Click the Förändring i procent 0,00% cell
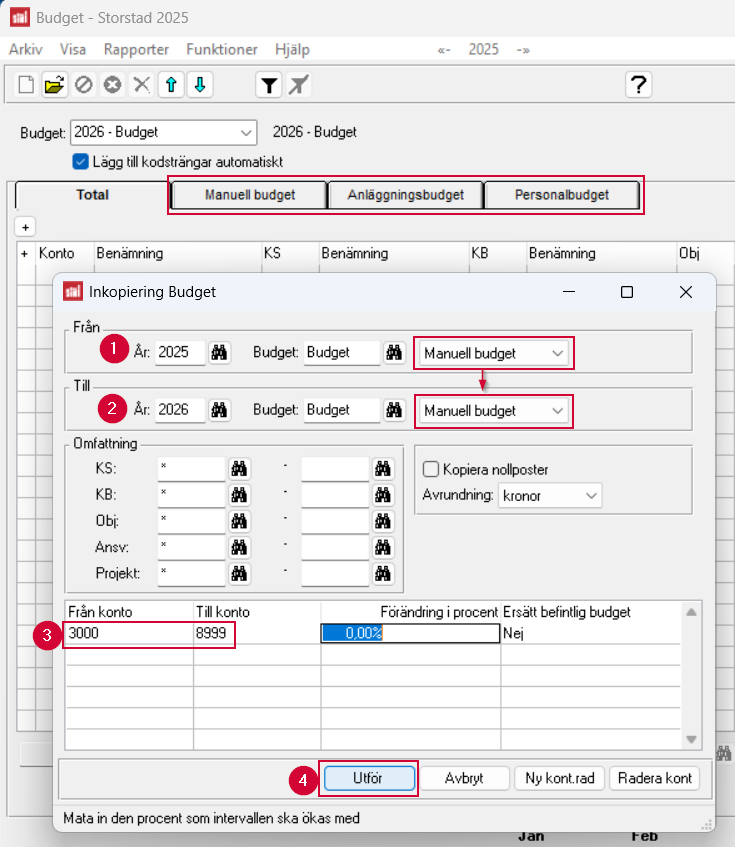The width and height of the screenshot is (735, 847). pyautogui.click(x=409, y=633)
